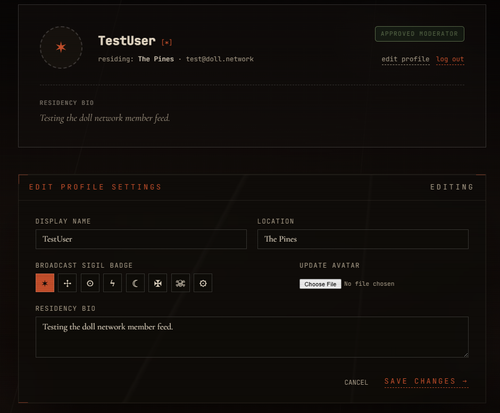Click the star avatar in profile header

click(x=61, y=47)
